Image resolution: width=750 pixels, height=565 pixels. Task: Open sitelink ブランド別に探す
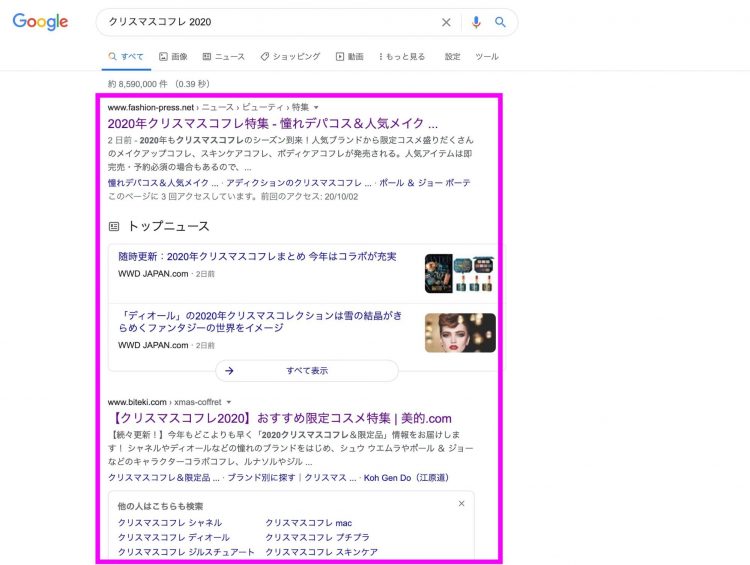tap(261, 477)
